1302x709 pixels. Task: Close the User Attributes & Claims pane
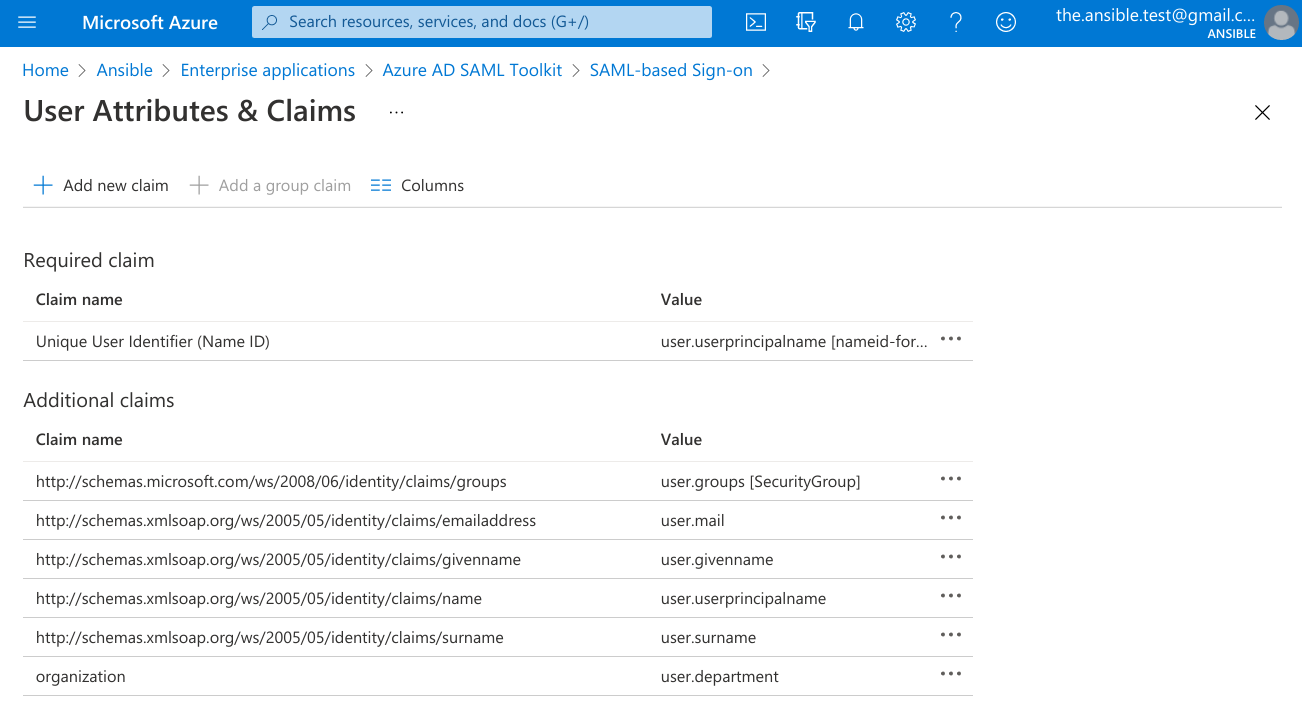[1262, 113]
